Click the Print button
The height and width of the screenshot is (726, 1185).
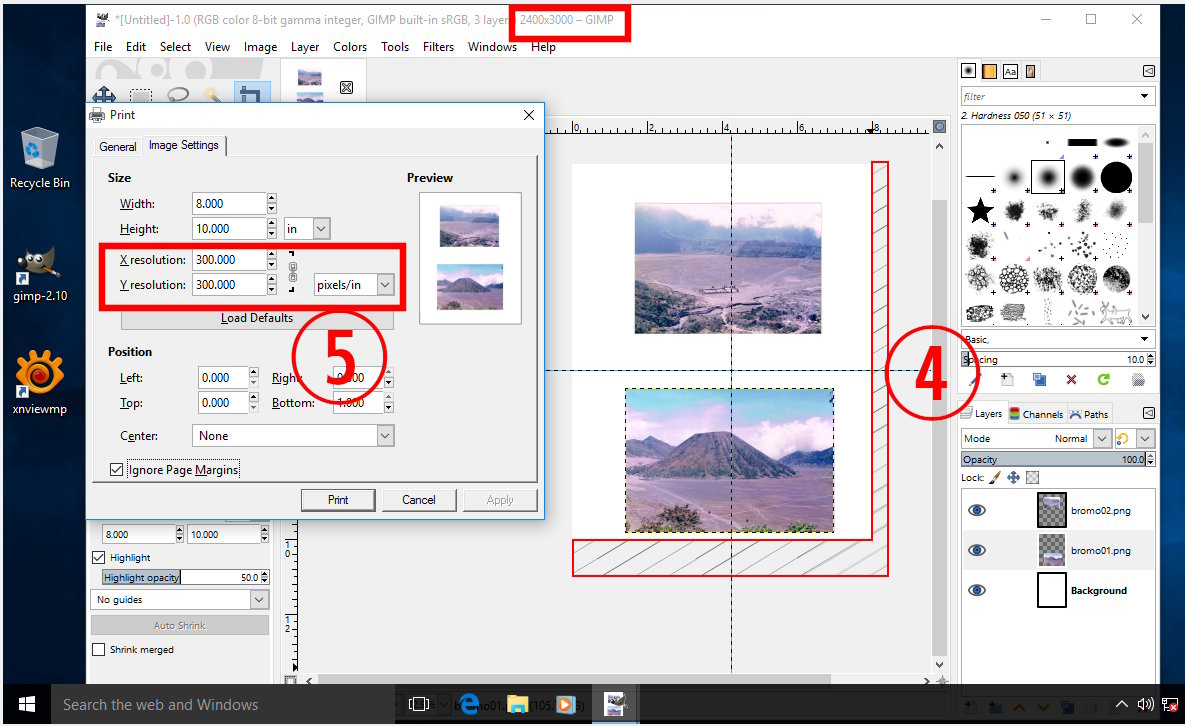[x=338, y=500]
